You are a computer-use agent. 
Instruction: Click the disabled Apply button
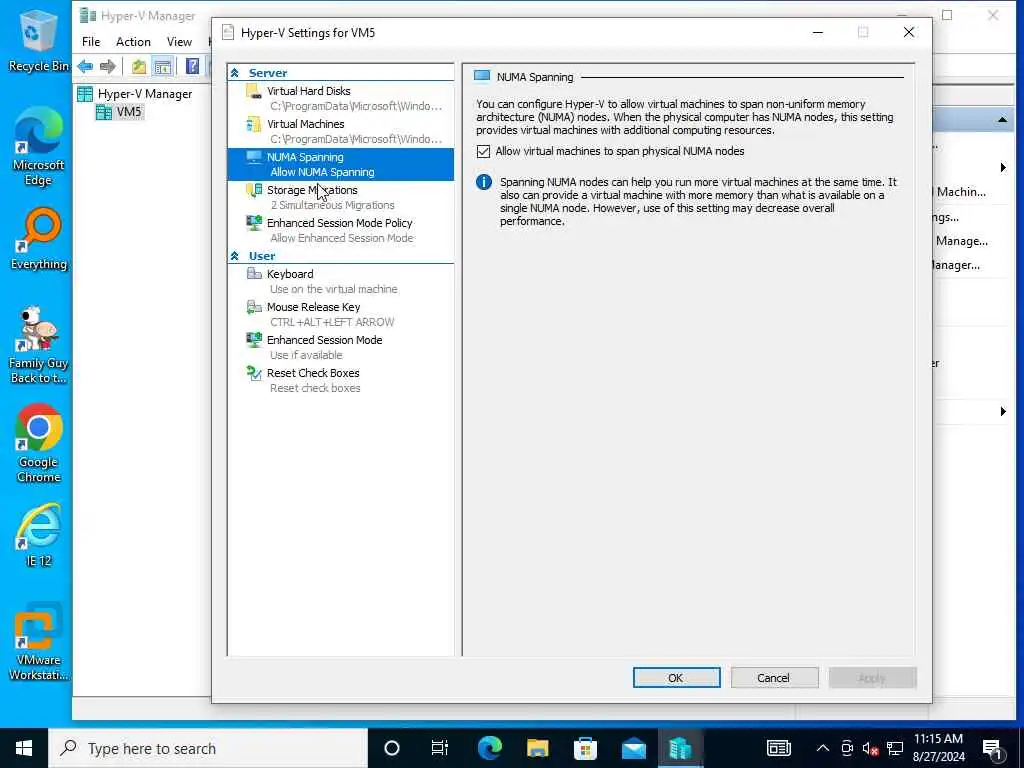(x=872, y=678)
